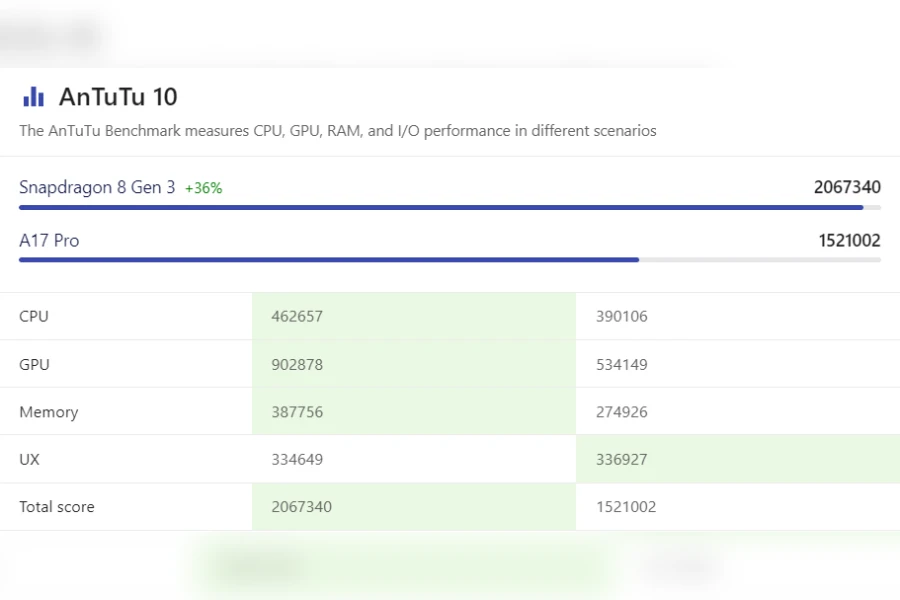
Task: Click the Memory score 387756
Action: point(297,412)
